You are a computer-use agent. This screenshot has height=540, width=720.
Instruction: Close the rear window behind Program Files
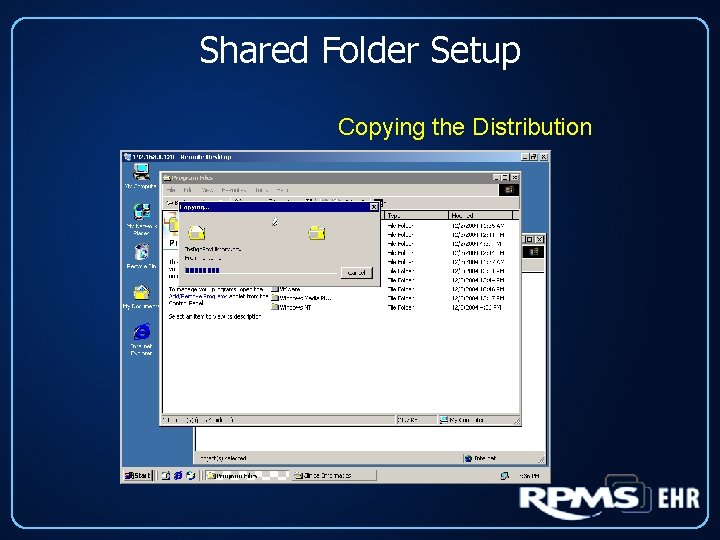tap(540, 239)
